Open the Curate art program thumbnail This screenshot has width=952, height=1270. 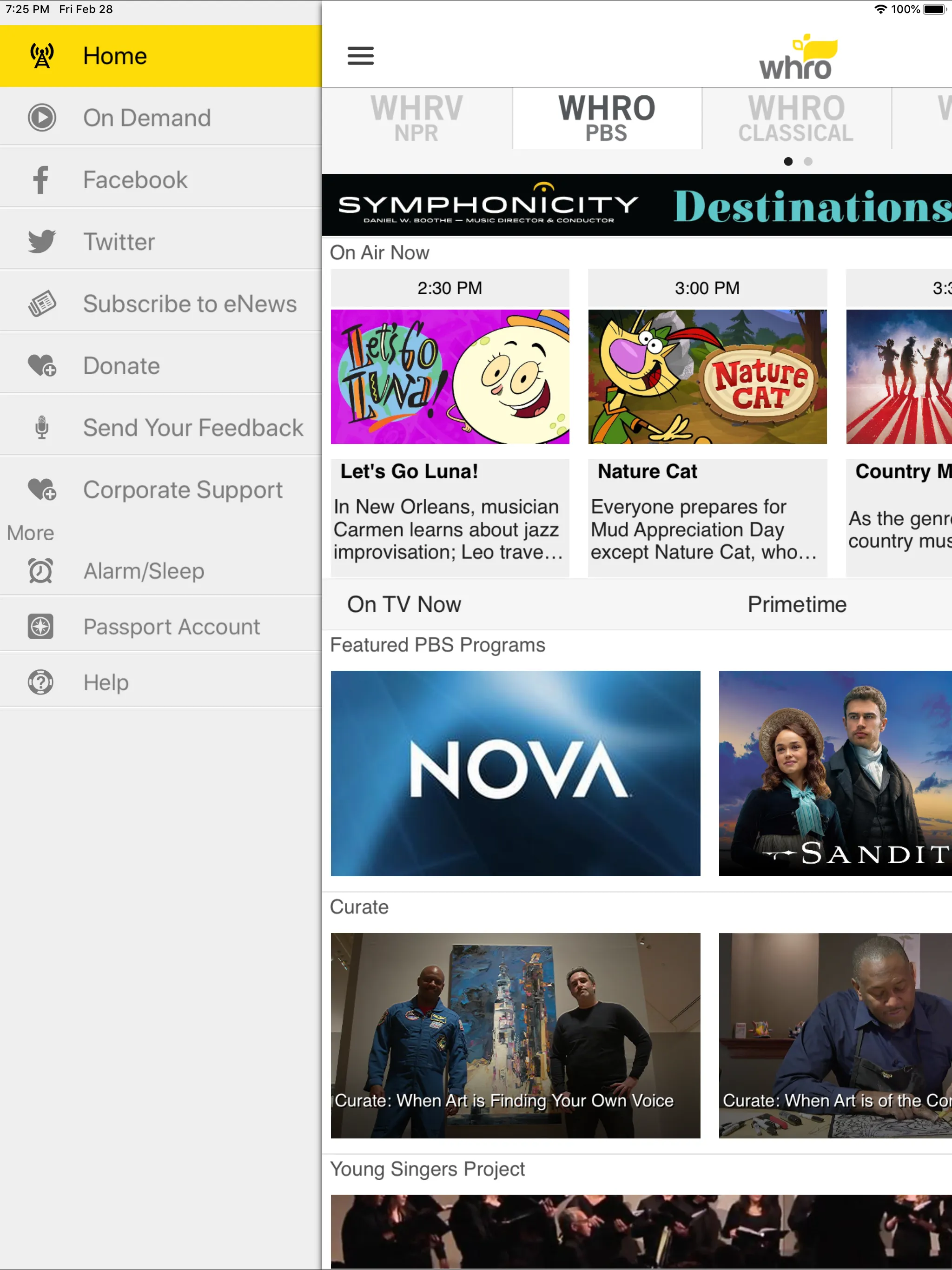click(x=515, y=1035)
